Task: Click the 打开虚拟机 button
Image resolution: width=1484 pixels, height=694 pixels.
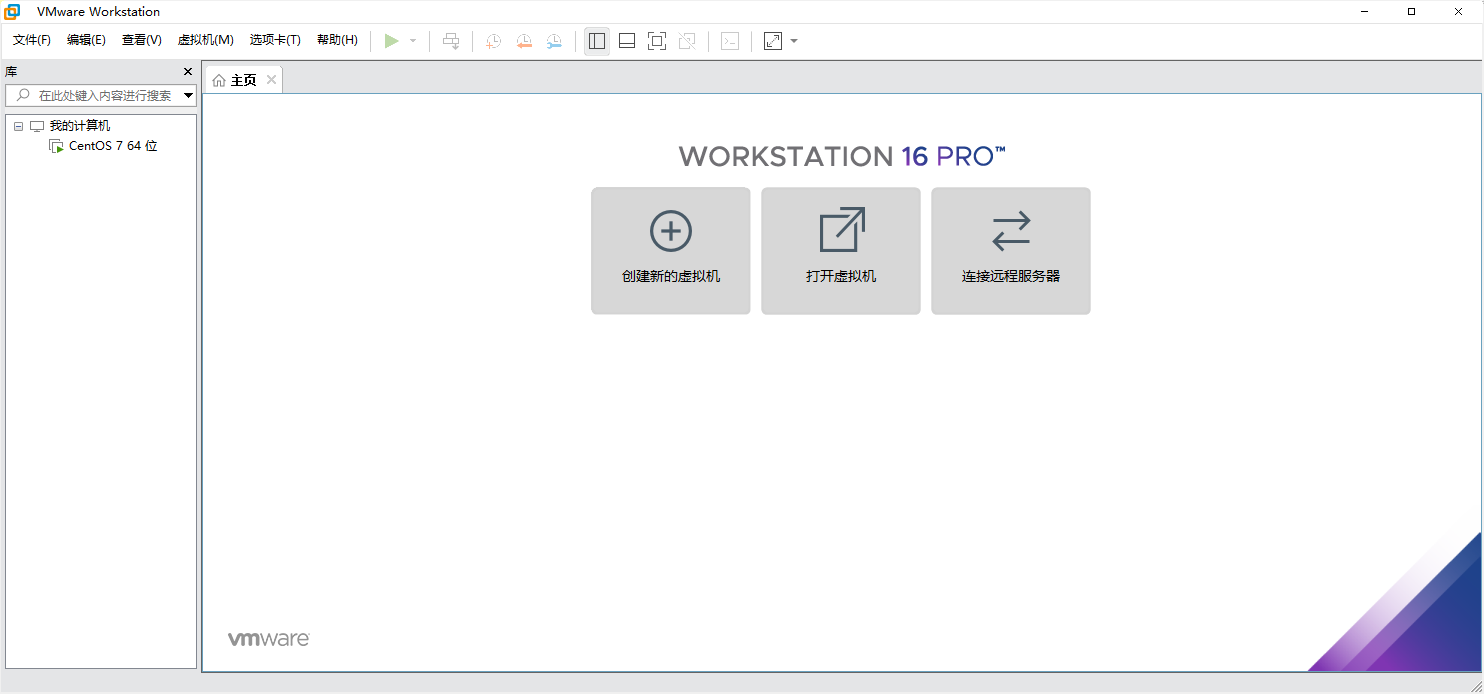Action: tap(841, 251)
